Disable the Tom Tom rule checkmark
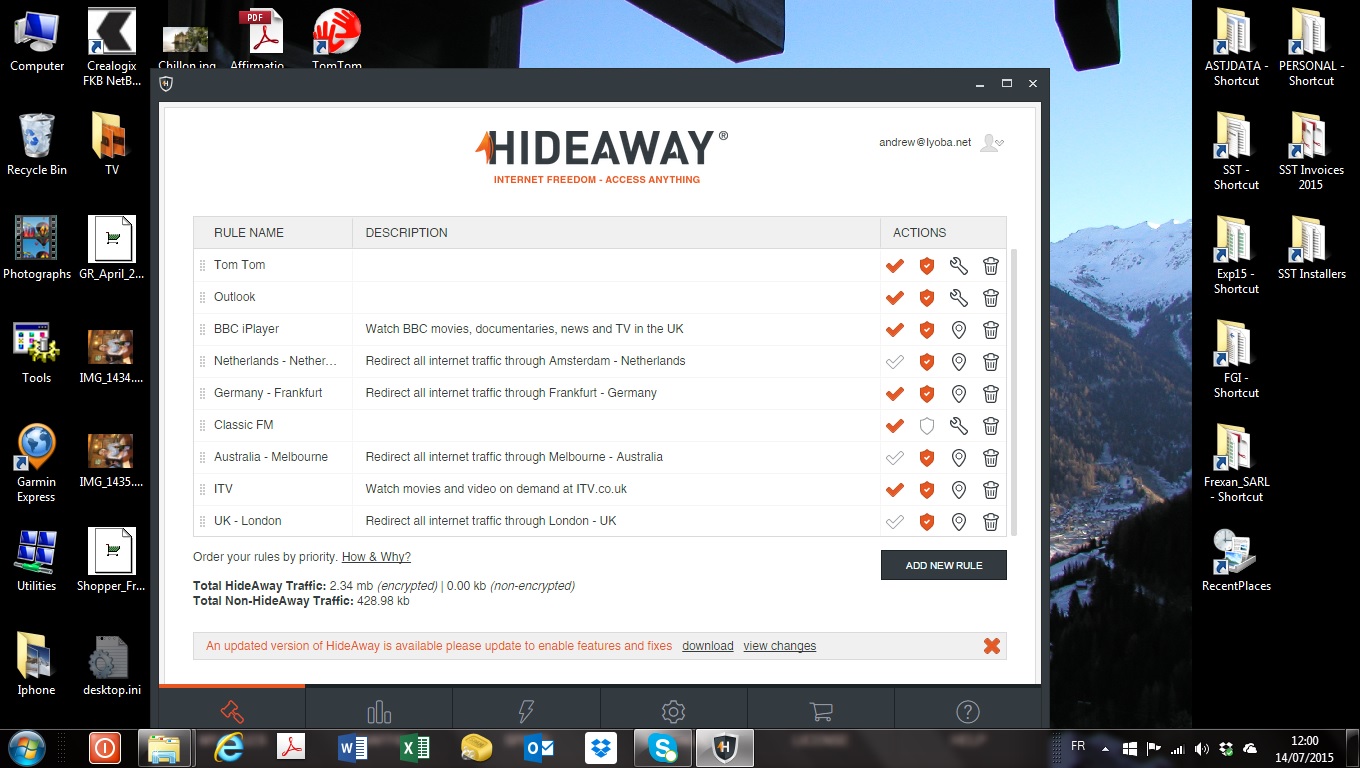 tap(895, 266)
